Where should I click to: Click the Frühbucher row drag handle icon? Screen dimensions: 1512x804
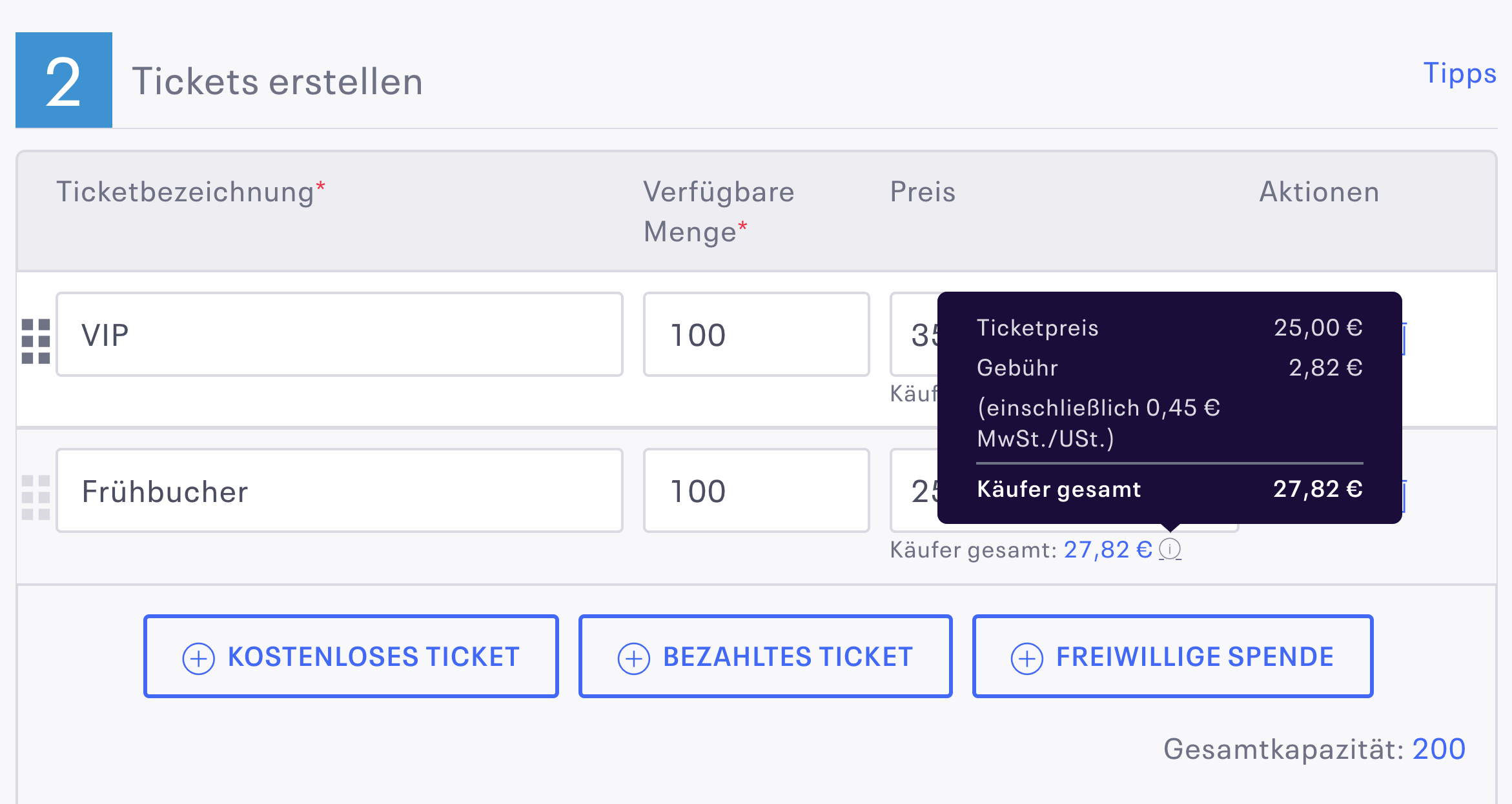click(x=36, y=497)
